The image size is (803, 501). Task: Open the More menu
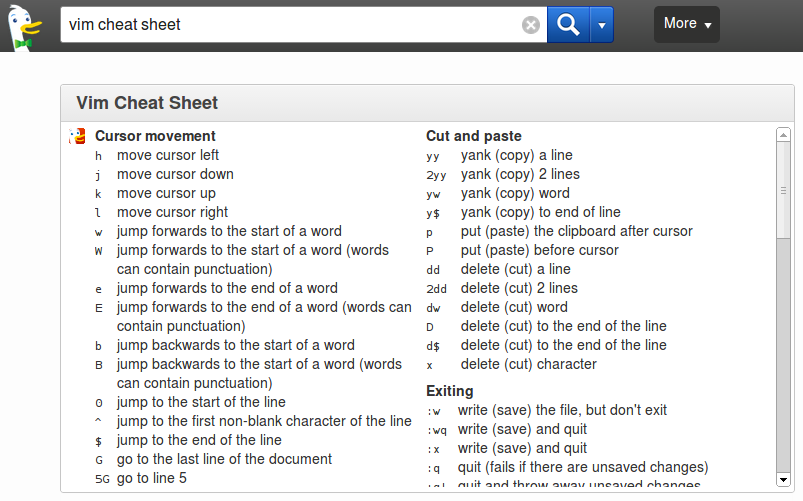coord(687,24)
